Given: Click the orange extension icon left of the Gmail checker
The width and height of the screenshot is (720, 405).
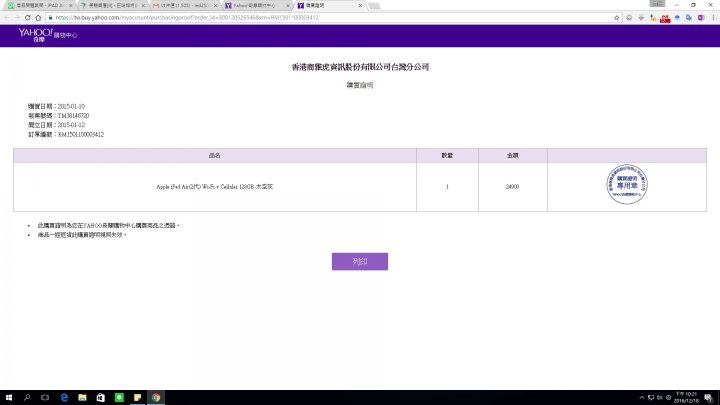Looking at the screenshot, I should (653, 17).
